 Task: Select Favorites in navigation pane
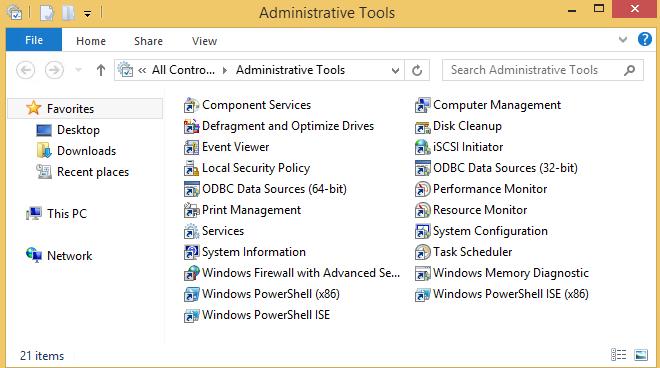[85, 109]
